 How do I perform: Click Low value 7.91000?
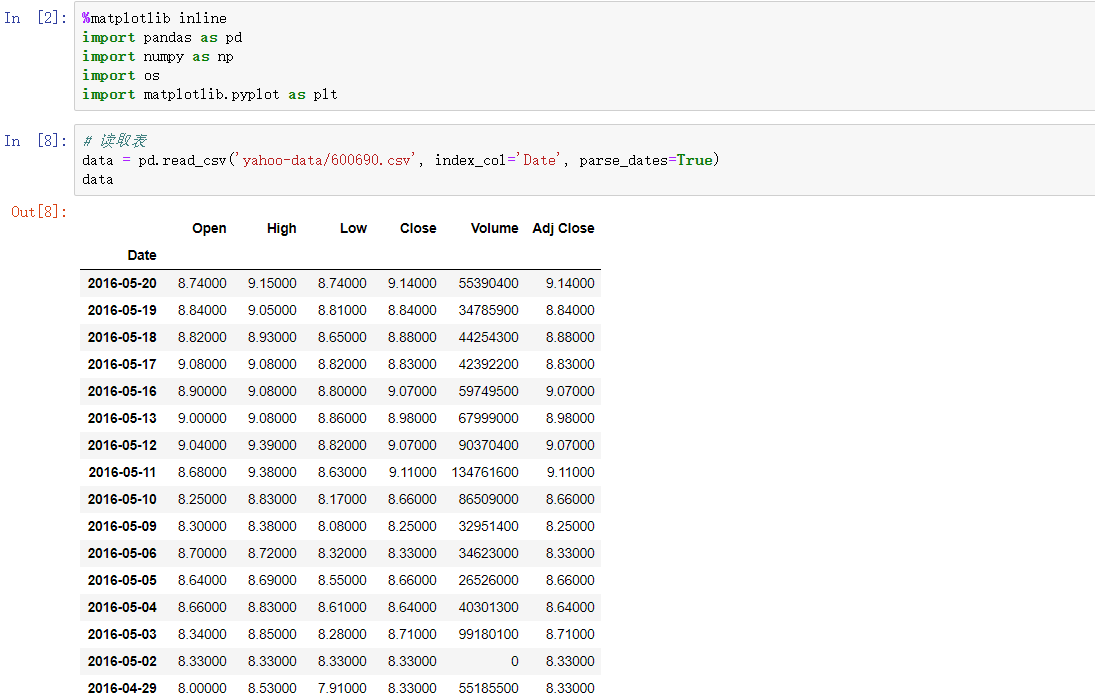click(x=342, y=688)
